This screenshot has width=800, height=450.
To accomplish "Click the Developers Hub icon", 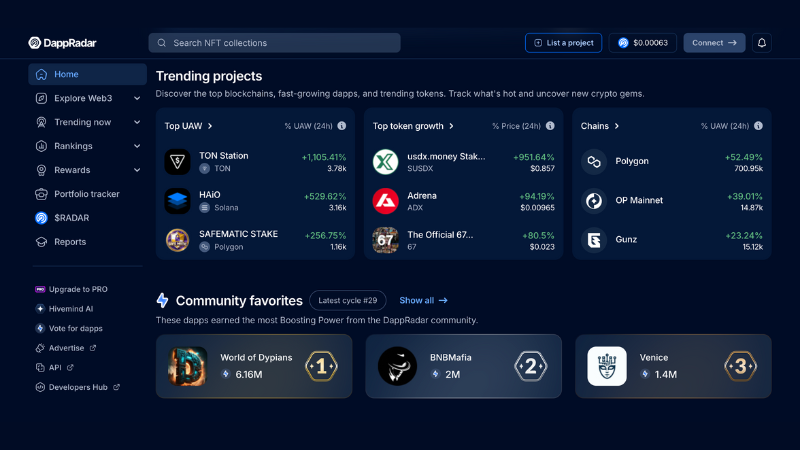I will pyautogui.click(x=40, y=387).
